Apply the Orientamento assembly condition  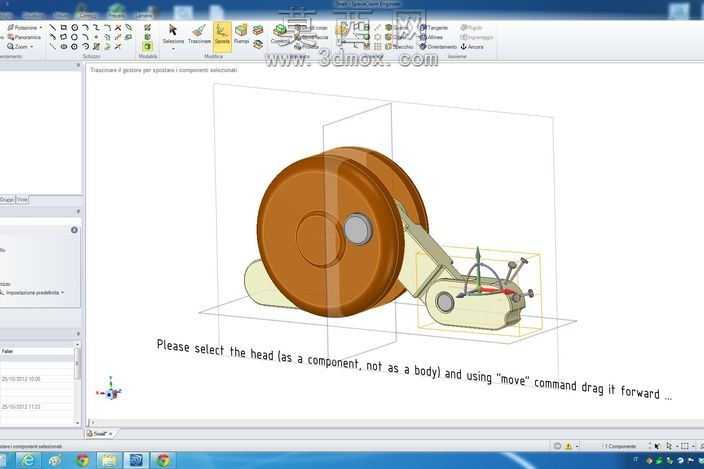438,47
